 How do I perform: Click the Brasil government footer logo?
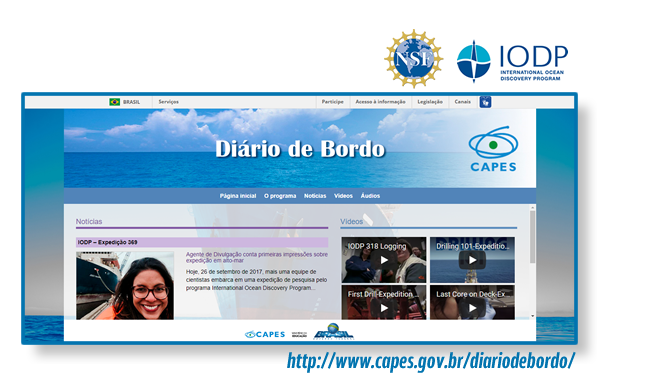coord(333,331)
